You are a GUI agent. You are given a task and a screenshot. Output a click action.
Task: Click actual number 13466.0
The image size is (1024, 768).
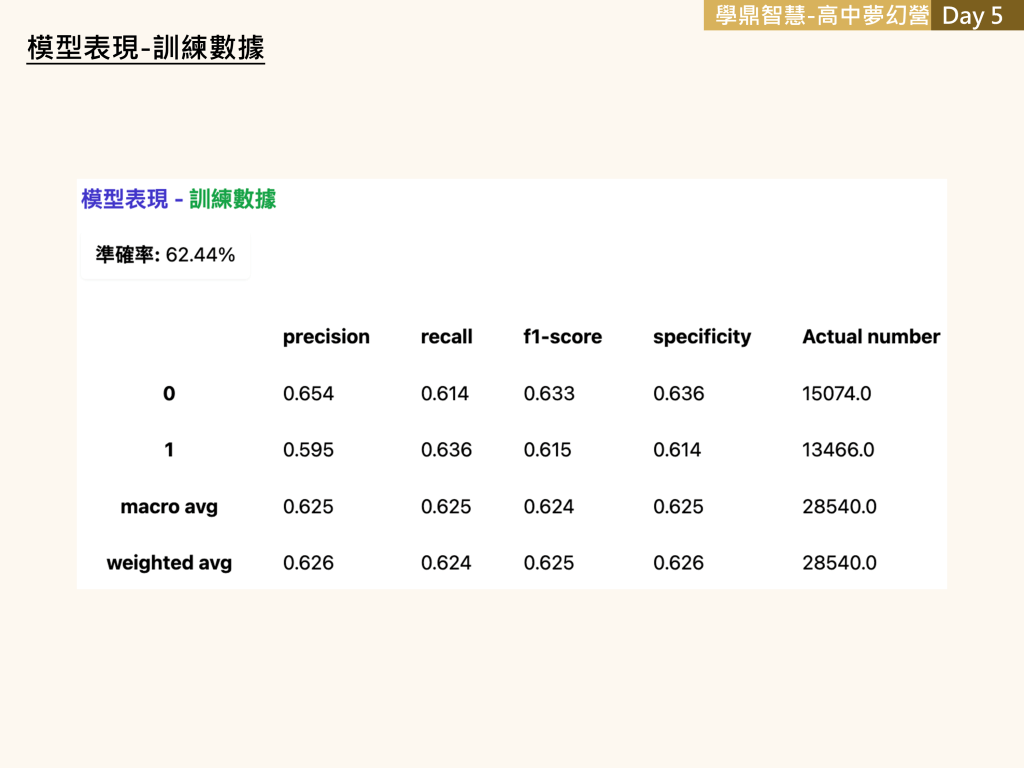point(838,450)
